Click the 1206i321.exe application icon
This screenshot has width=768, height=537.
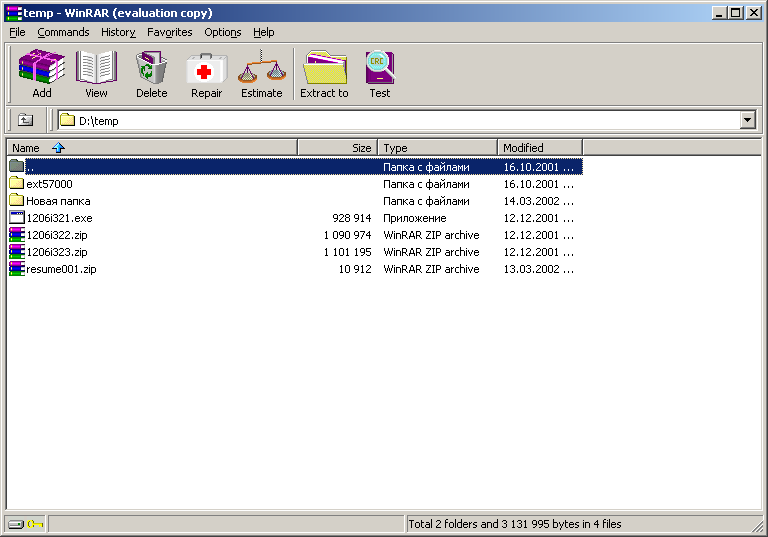click(x=17, y=218)
